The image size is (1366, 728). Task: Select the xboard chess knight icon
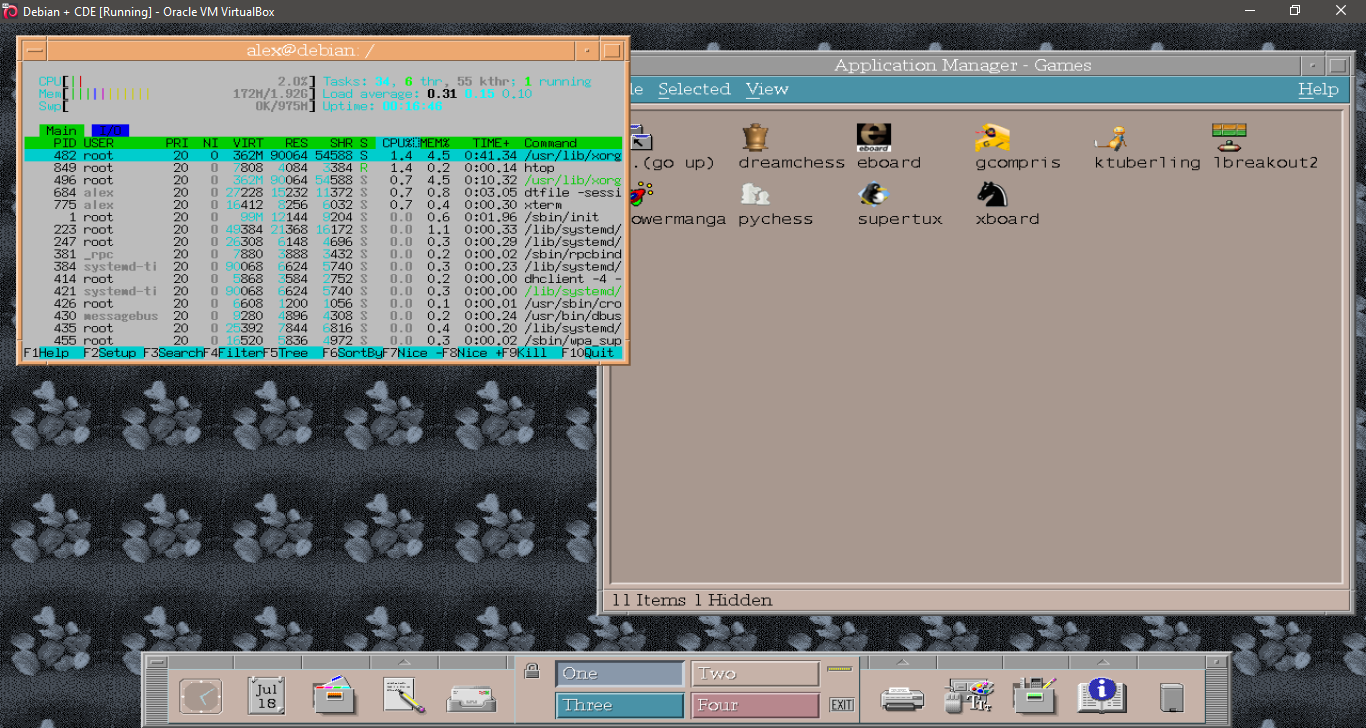click(x=992, y=194)
